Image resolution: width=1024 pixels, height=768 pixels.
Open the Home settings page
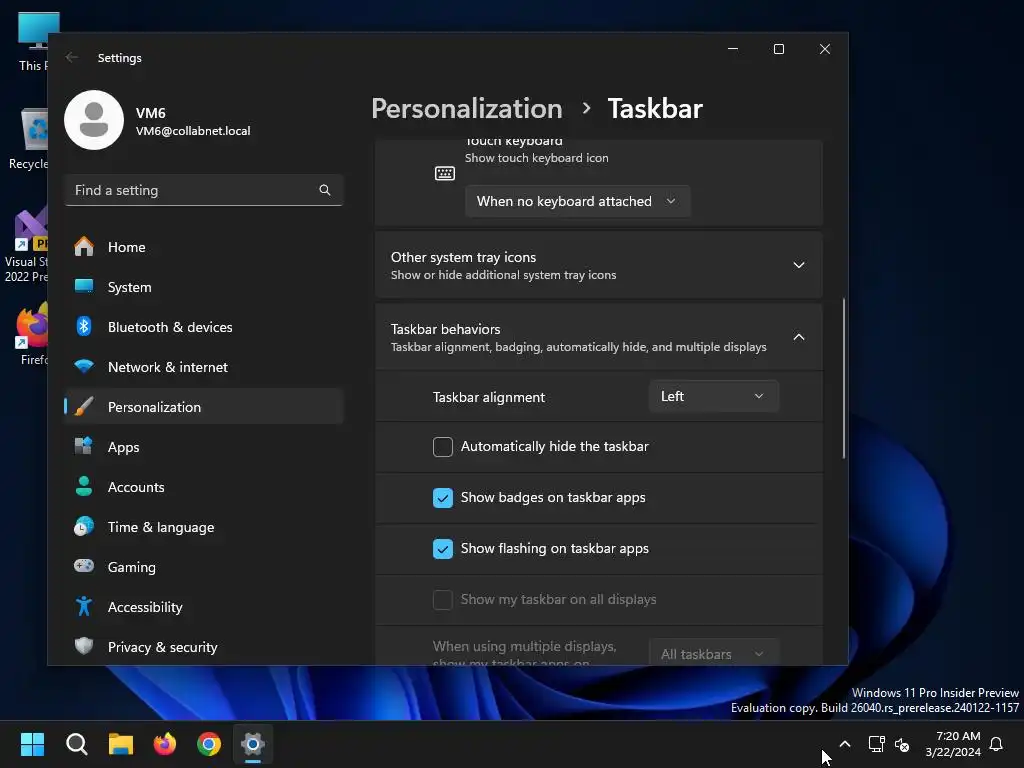point(204,247)
